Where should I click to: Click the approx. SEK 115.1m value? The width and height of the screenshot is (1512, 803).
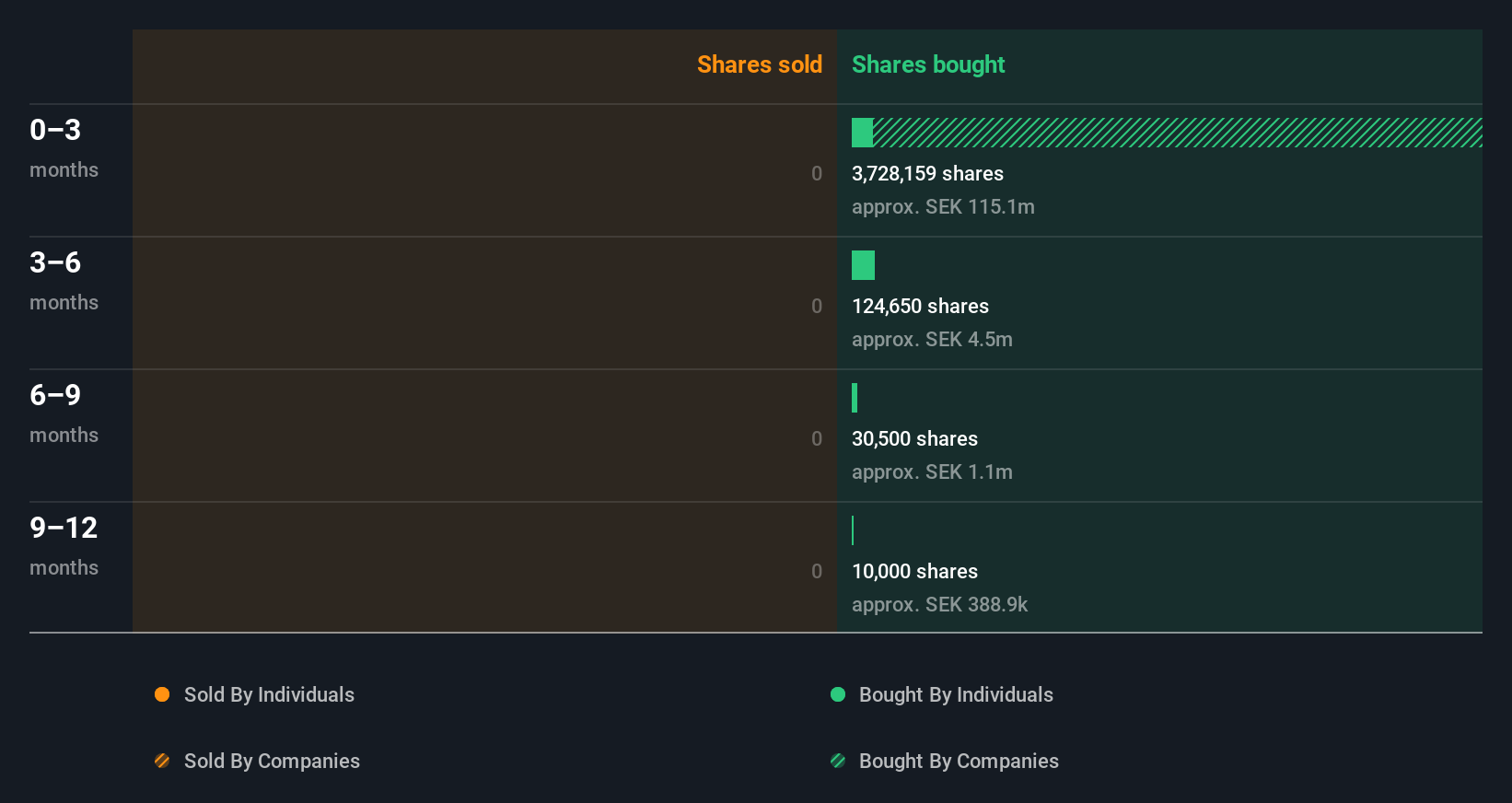click(943, 206)
